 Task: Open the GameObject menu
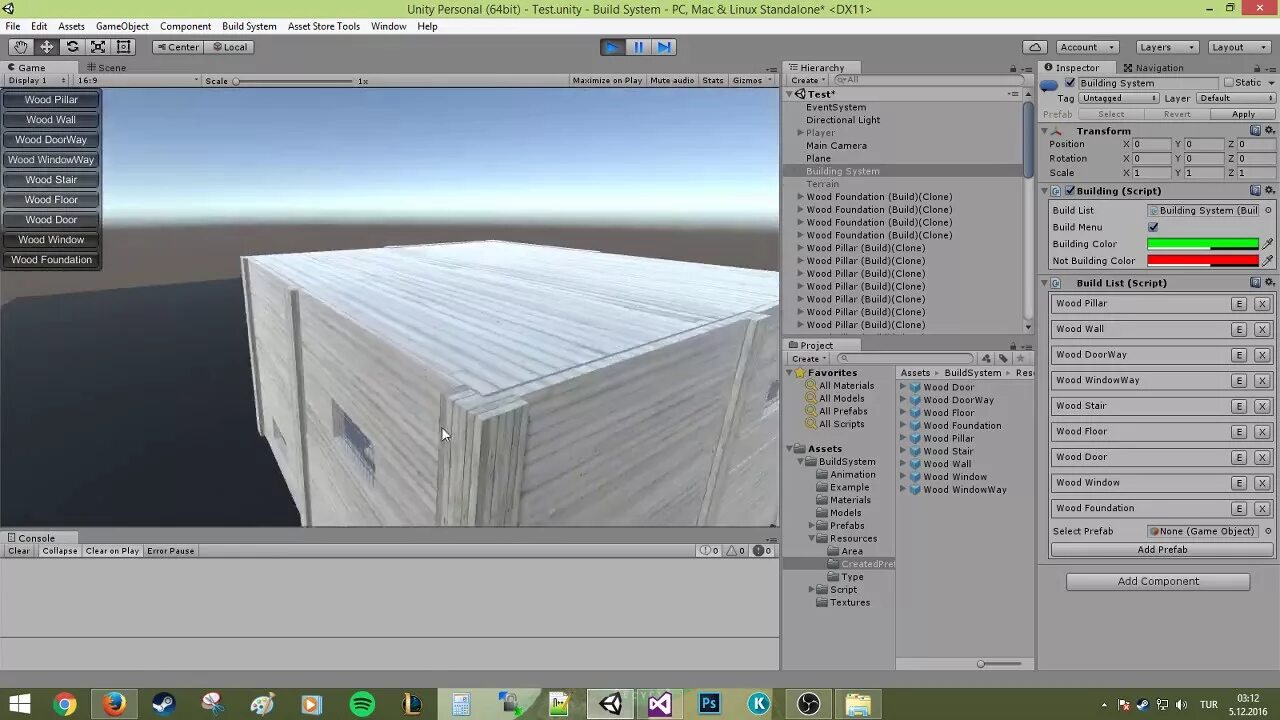point(122,26)
